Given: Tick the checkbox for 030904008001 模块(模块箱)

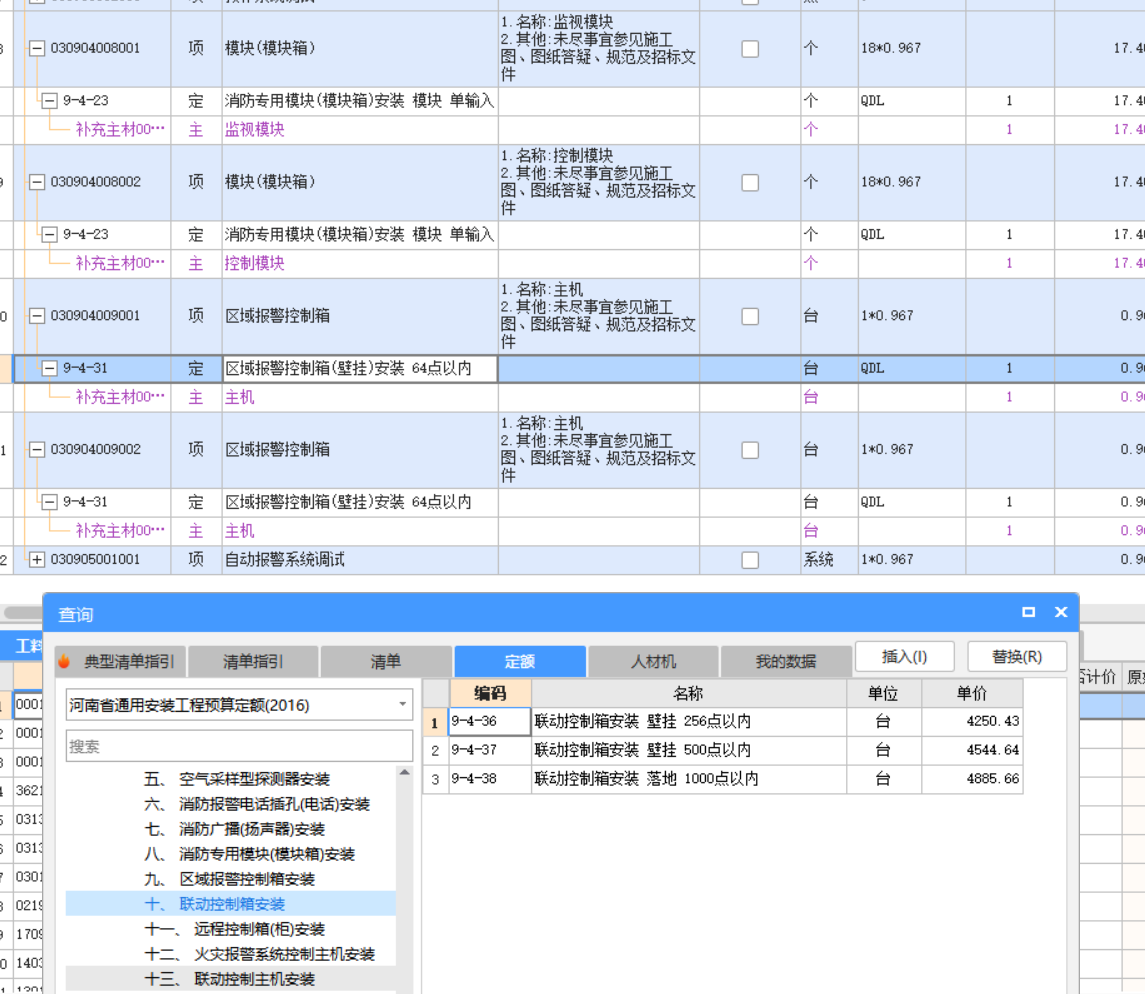Looking at the screenshot, I should coord(750,49).
